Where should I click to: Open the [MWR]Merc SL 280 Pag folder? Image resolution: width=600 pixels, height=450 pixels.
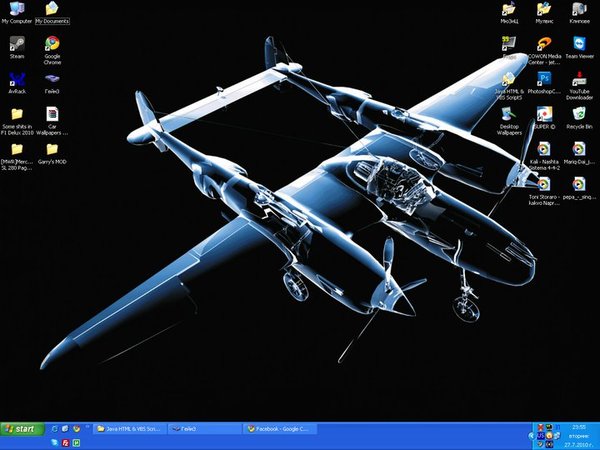pos(17,156)
